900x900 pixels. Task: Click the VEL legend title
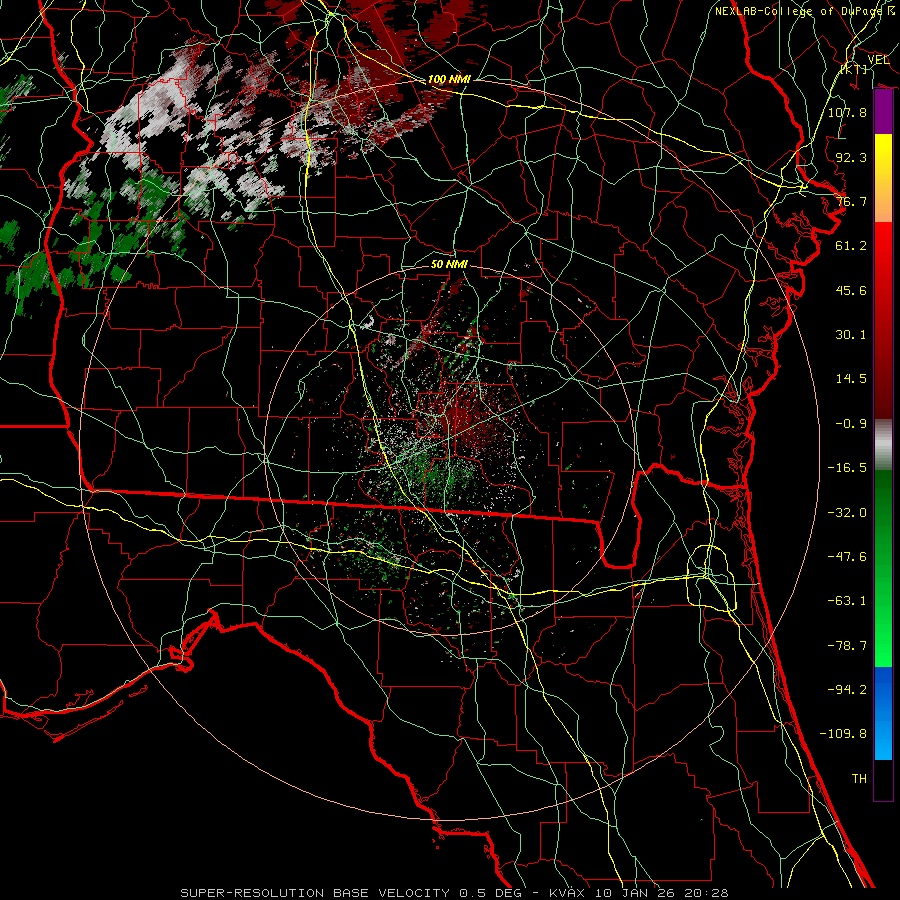(878, 60)
